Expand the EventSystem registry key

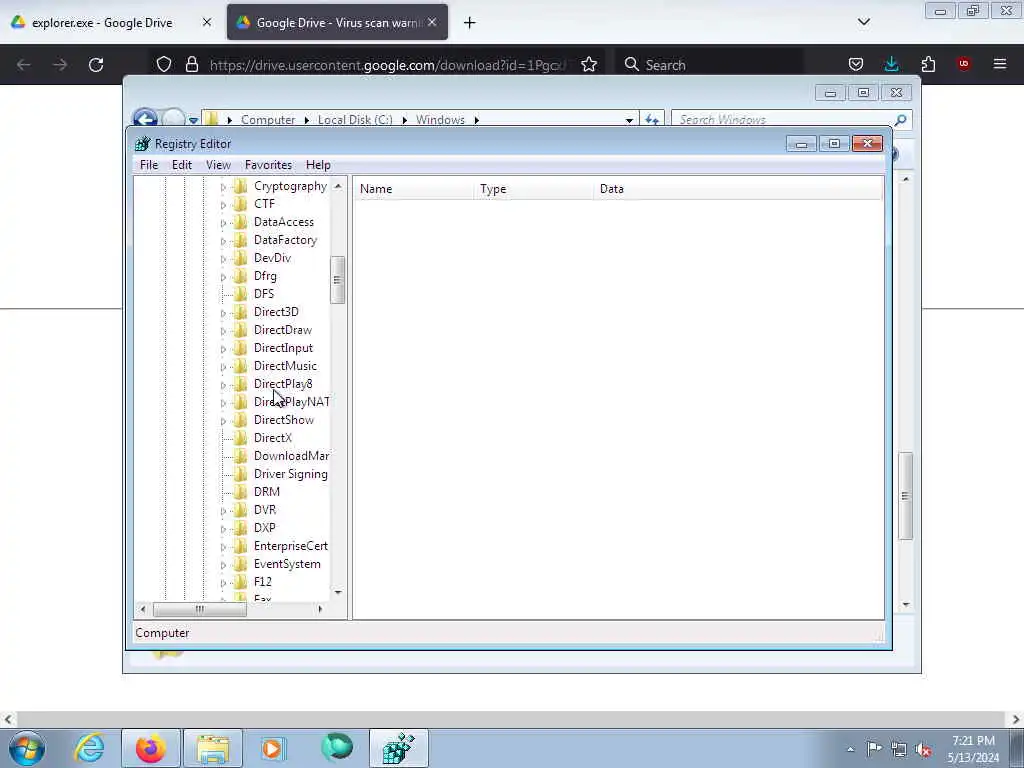click(223, 566)
